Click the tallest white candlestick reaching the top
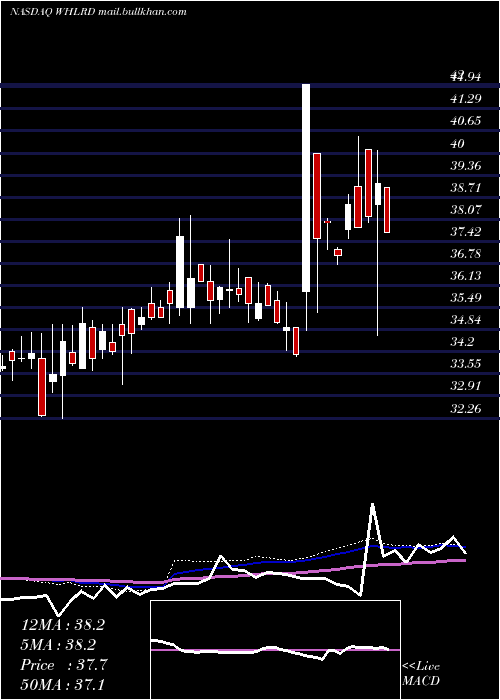The width and height of the screenshot is (500, 700). tap(306, 188)
